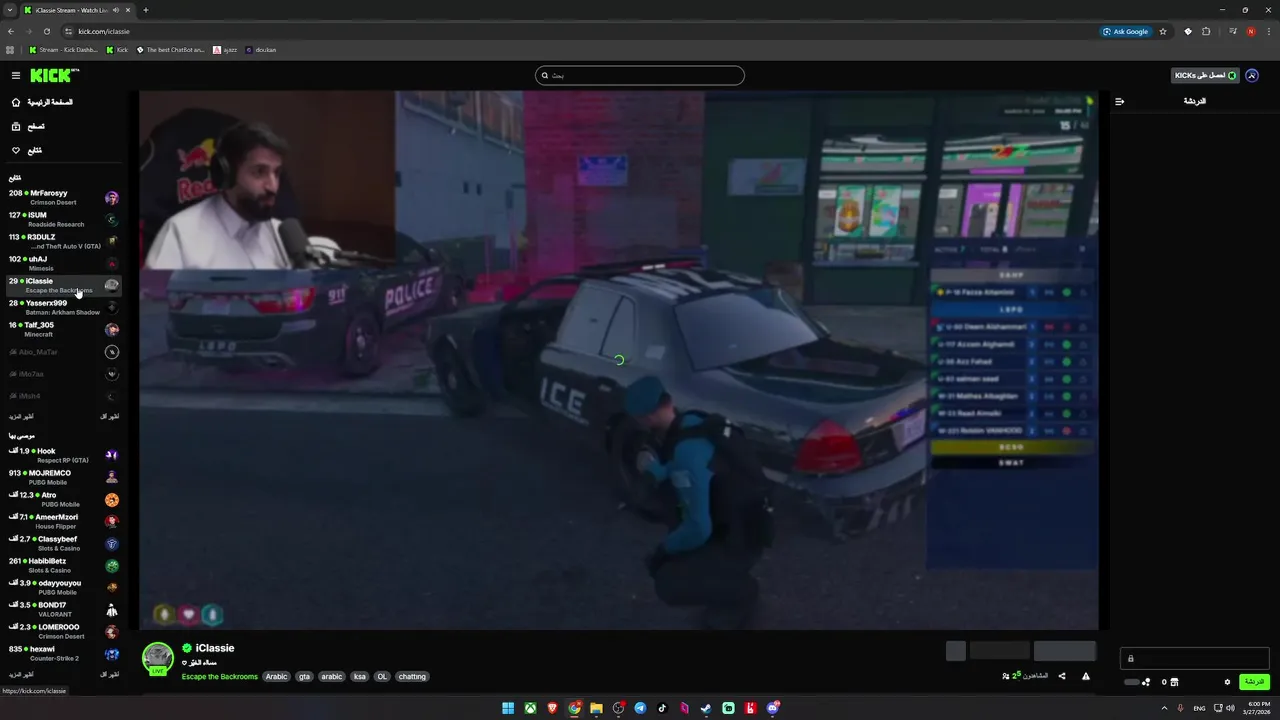Click the Get KICKs button
The width and height of the screenshot is (1280, 720).
pyautogui.click(x=1205, y=75)
